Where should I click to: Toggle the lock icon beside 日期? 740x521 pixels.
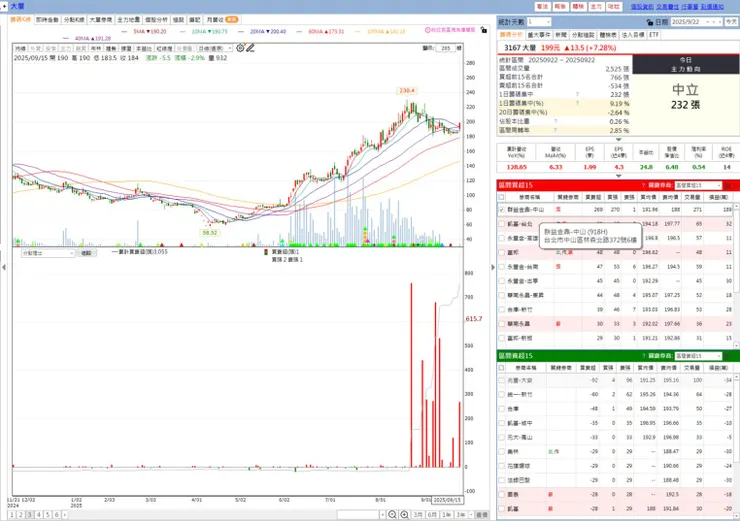pos(650,22)
